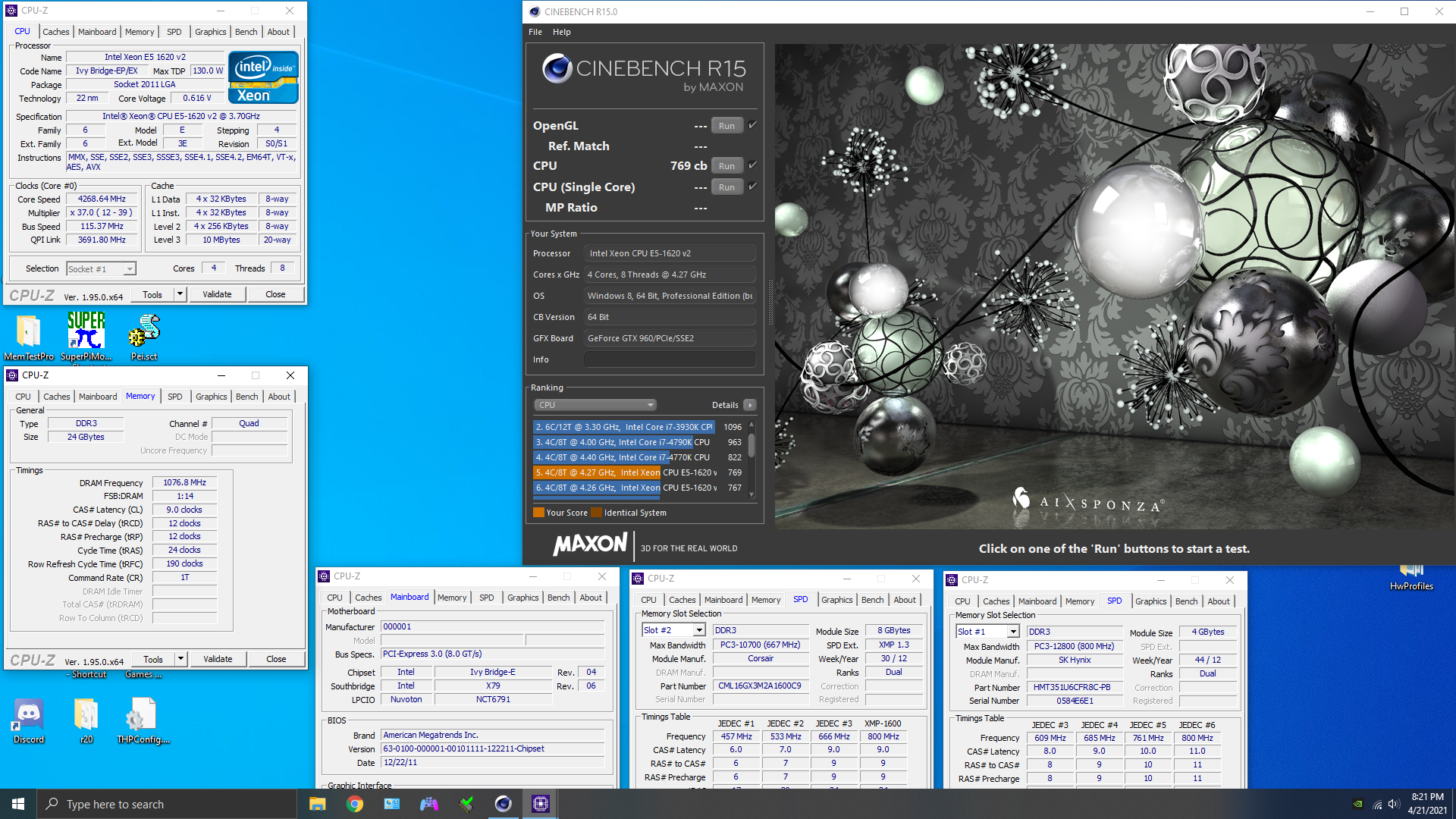This screenshot has height=819, width=1456.
Task: Open THPConfig desktop file icon
Action: pyautogui.click(x=143, y=721)
